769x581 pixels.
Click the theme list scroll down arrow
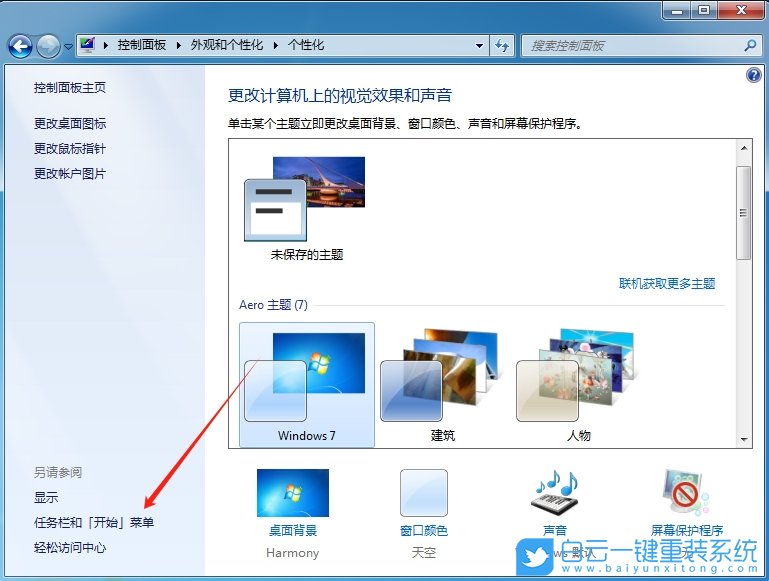(x=744, y=439)
